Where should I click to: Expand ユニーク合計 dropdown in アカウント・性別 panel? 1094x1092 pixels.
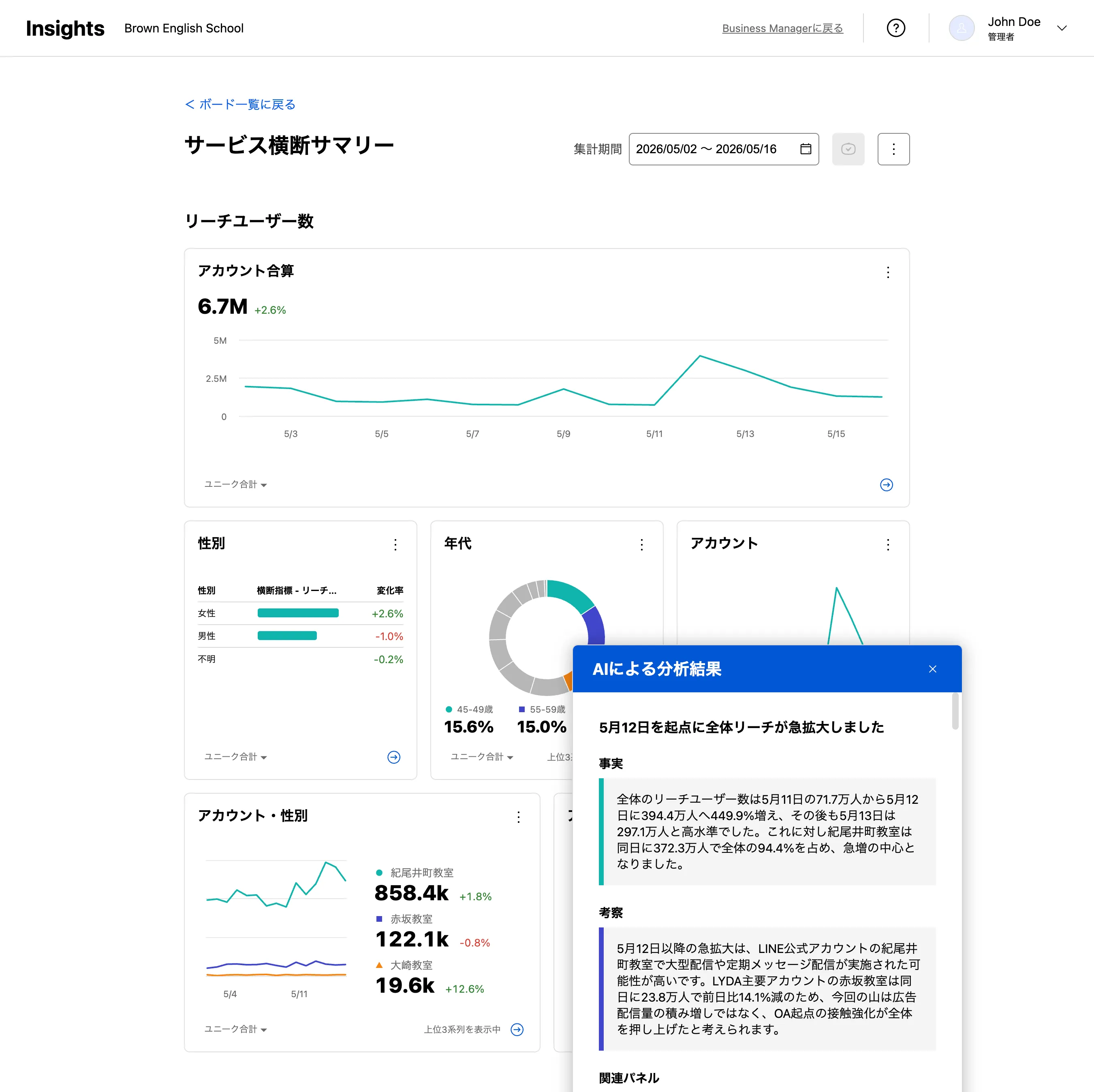pos(235,1029)
